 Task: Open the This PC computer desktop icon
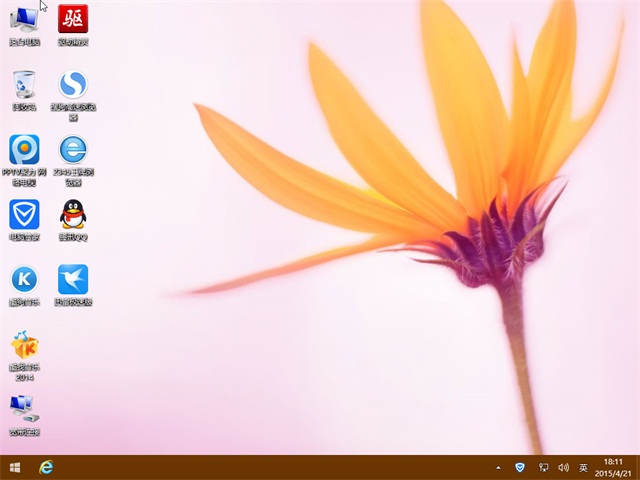pyautogui.click(x=24, y=25)
